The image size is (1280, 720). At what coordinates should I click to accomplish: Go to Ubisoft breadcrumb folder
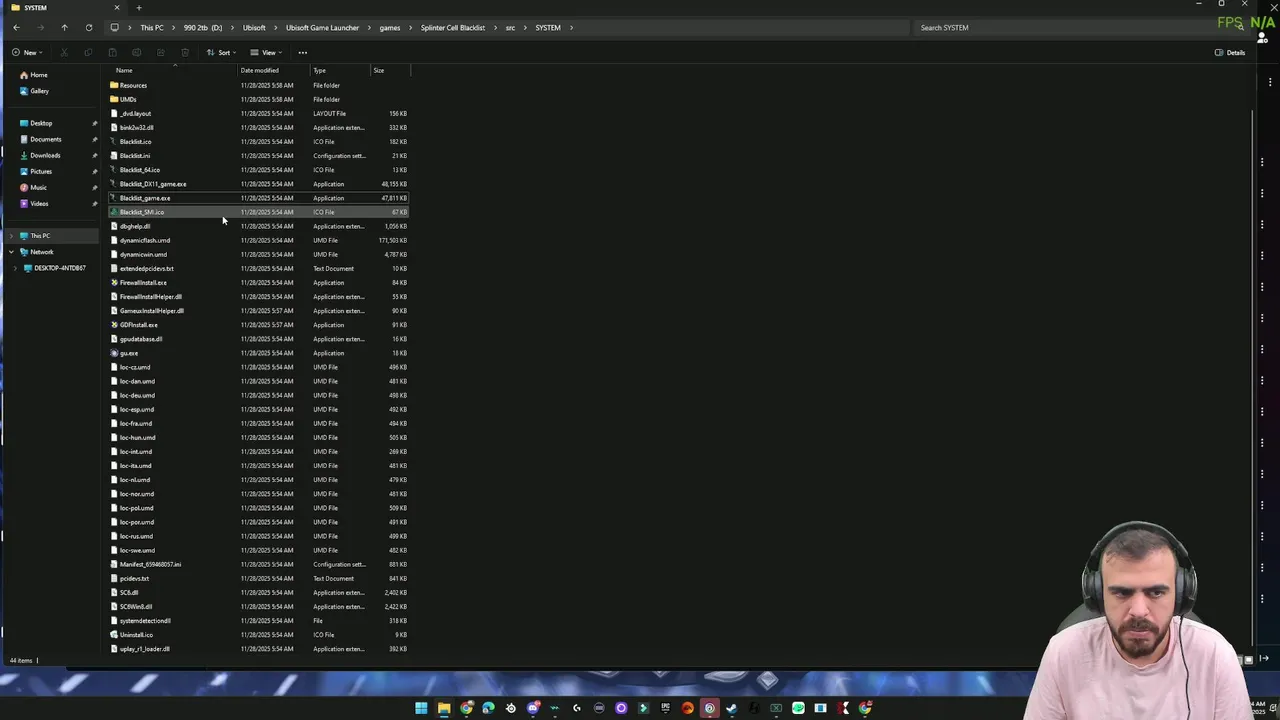coord(254,27)
